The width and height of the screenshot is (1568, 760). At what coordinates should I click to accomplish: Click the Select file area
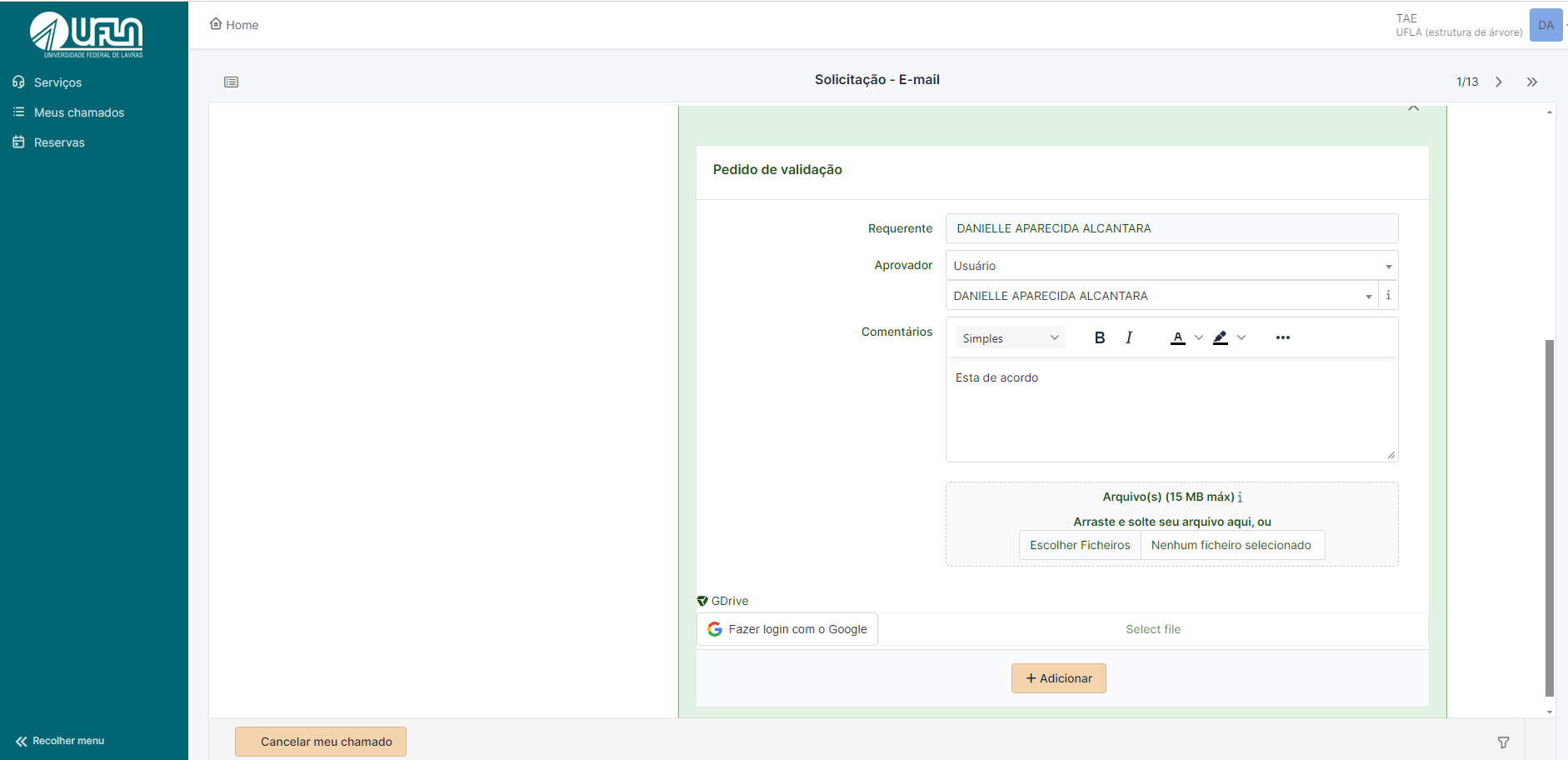click(1153, 629)
